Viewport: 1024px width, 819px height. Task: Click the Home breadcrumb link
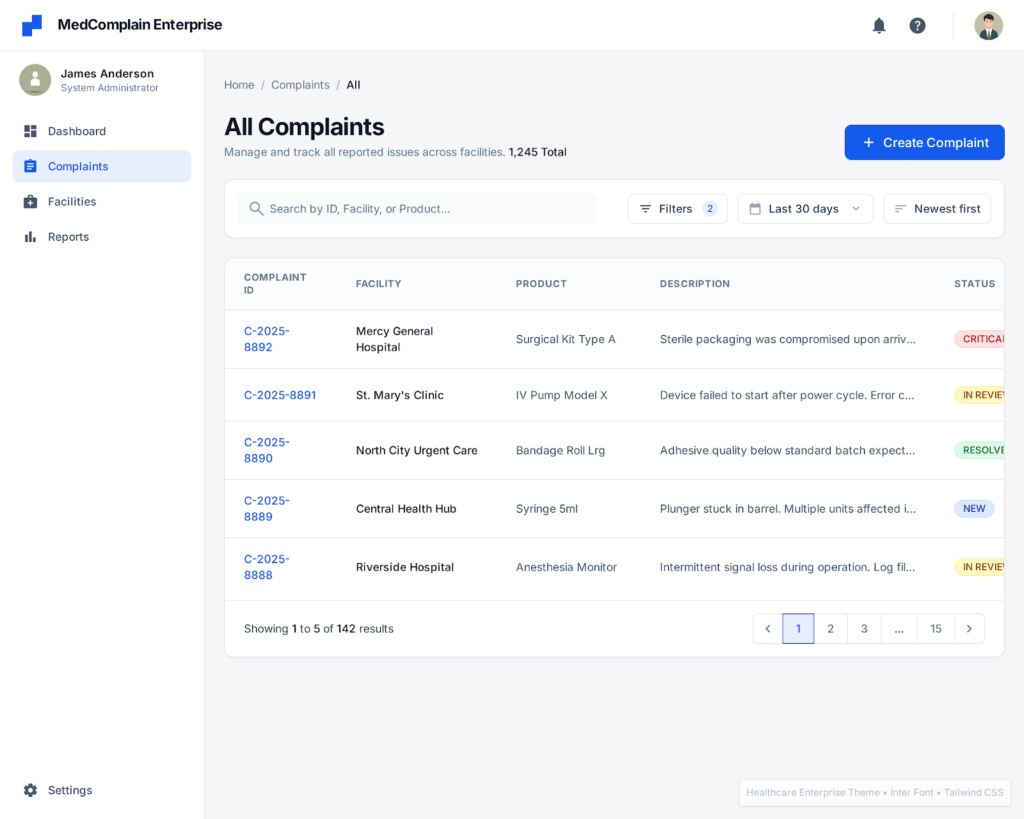point(239,85)
